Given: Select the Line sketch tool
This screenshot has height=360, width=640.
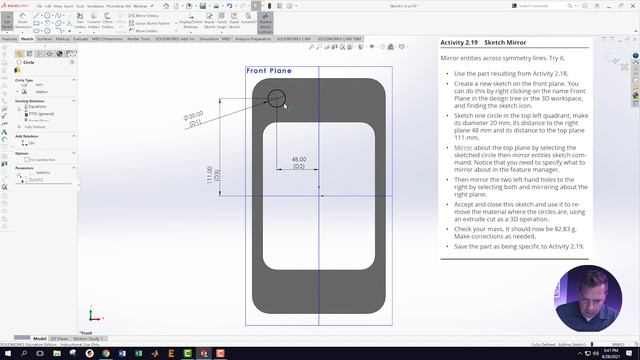Looking at the screenshot, I should (x=36, y=15).
